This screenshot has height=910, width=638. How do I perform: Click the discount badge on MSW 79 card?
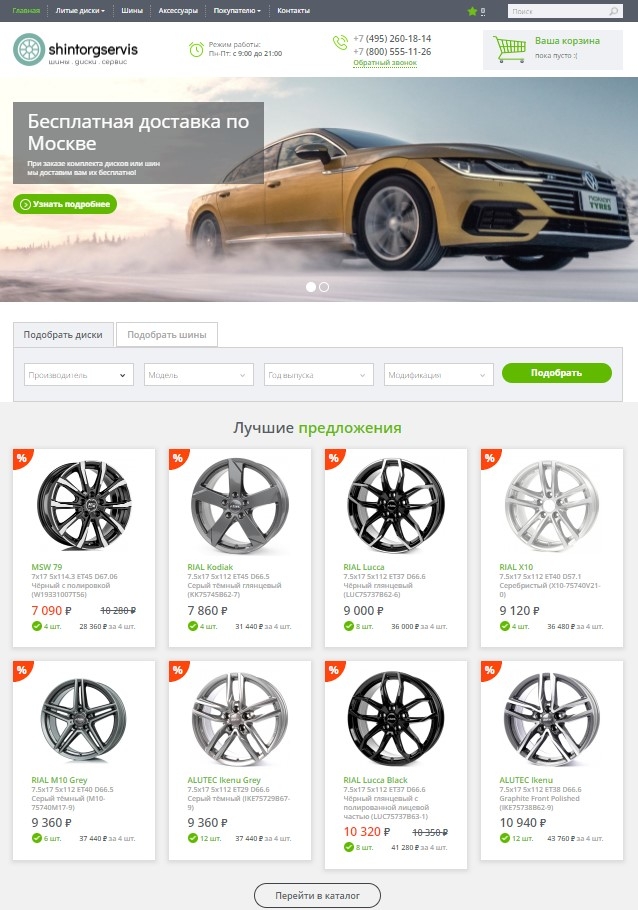point(21,458)
